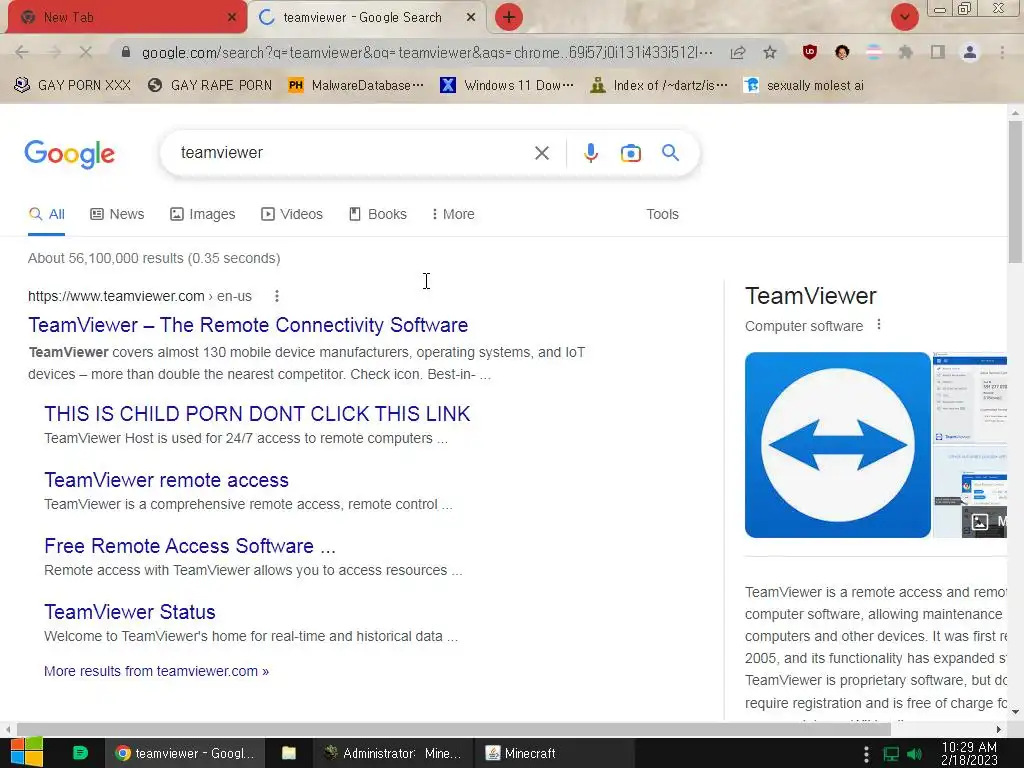Open the TeamViewer app screenshot thumbnail

click(x=970, y=397)
